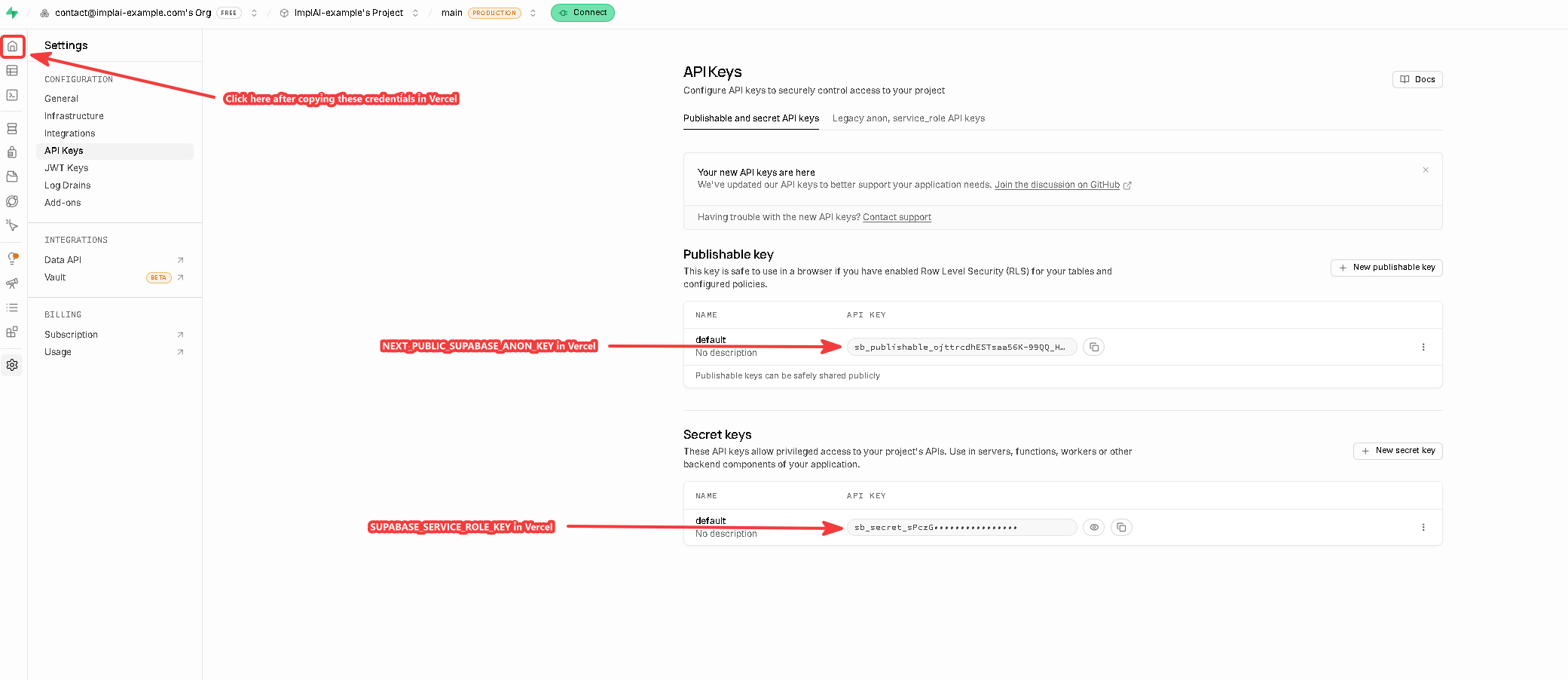Open Vault beta integration link
This screenshot has height=680, width=1568.
115,277
